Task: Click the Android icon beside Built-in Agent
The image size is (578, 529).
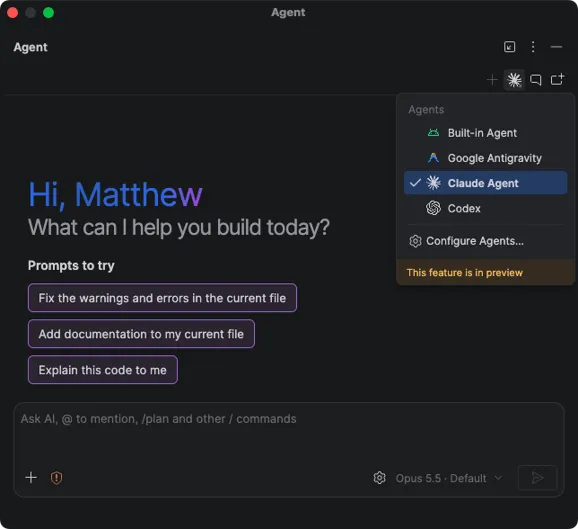Action: click(434, 133)
